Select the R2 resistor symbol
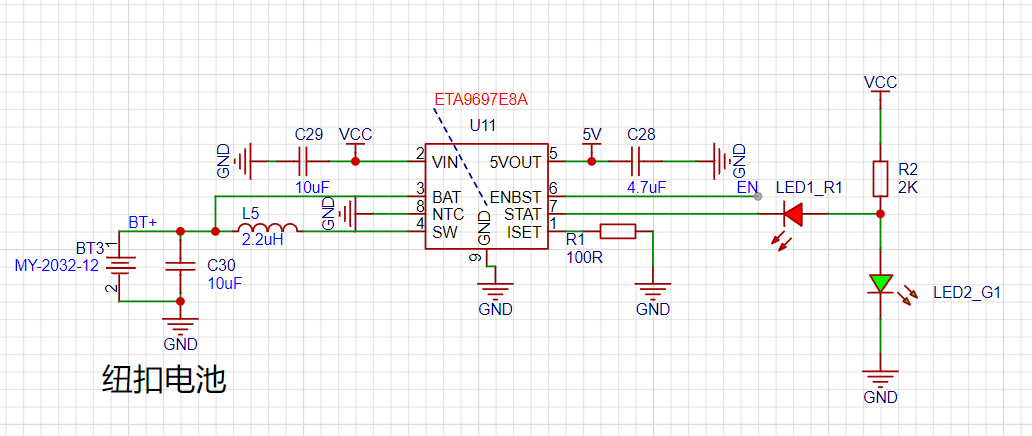 tap(880, 178)
